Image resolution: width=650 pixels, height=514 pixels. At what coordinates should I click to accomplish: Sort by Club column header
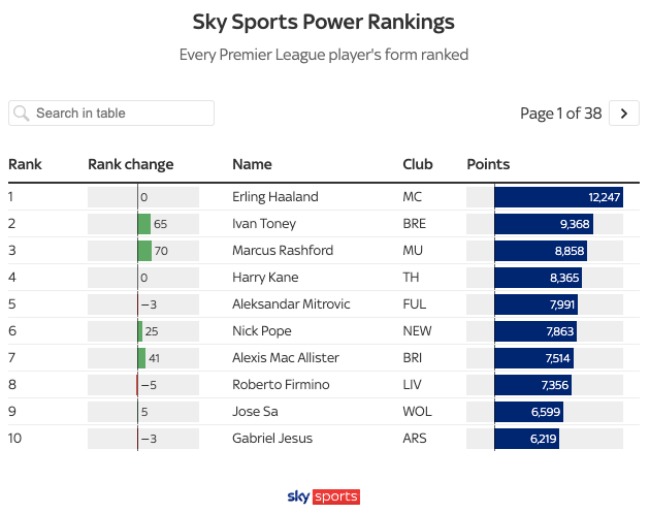coord(417,164)
